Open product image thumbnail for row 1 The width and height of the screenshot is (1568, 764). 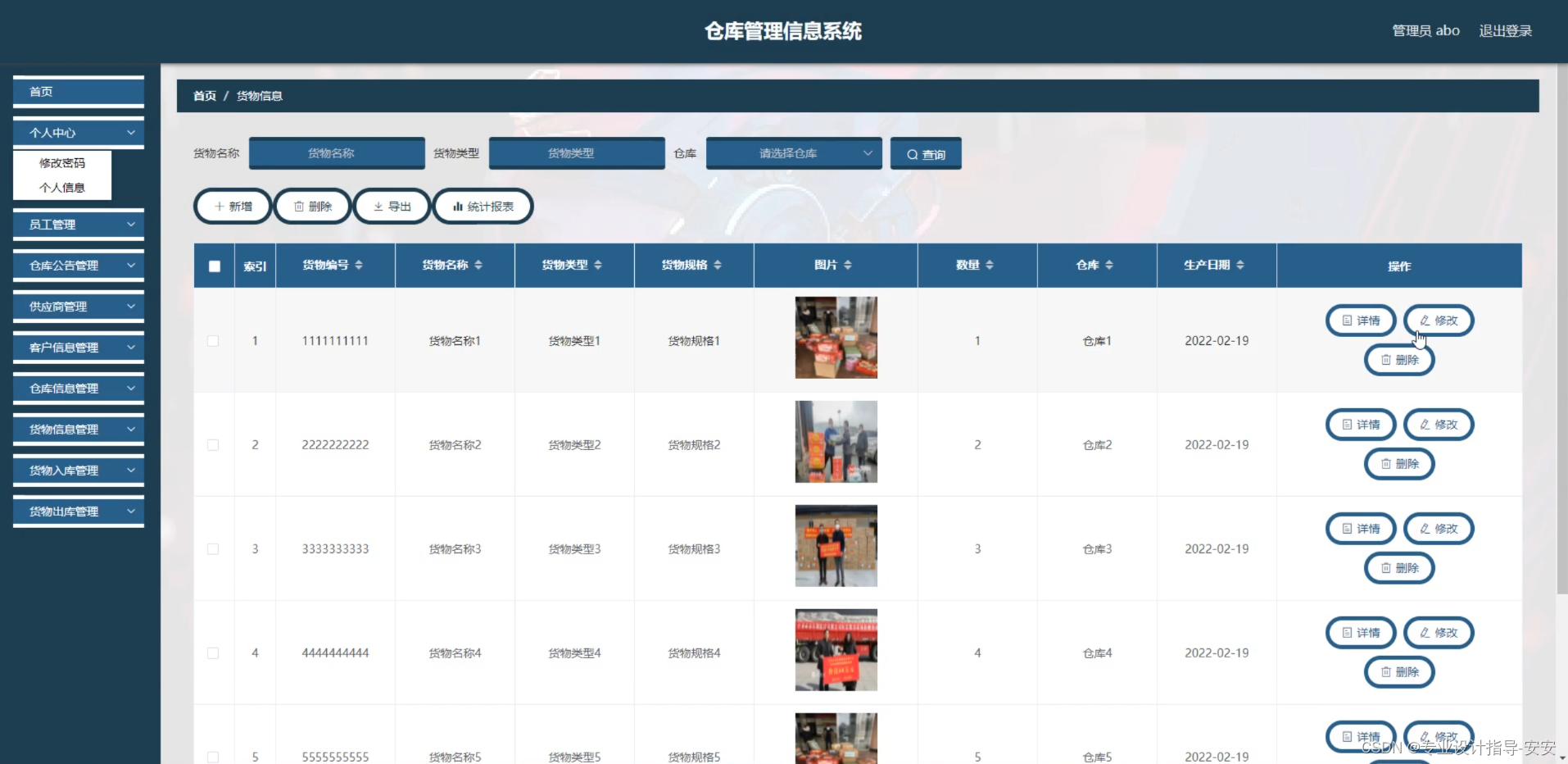point(836,338)
